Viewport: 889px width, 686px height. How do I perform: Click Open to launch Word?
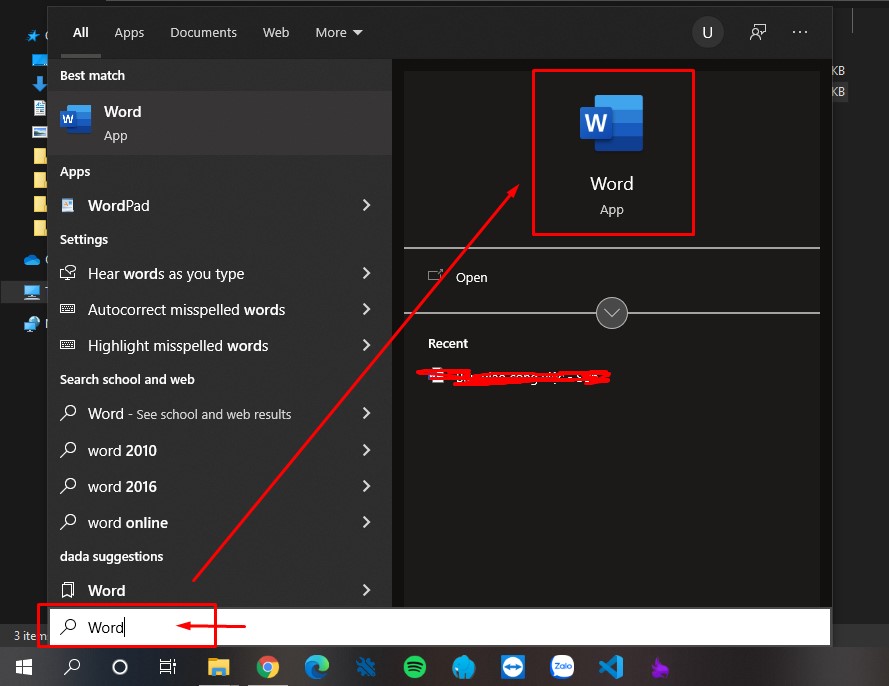pyautogui.click(x=472, y=277)
